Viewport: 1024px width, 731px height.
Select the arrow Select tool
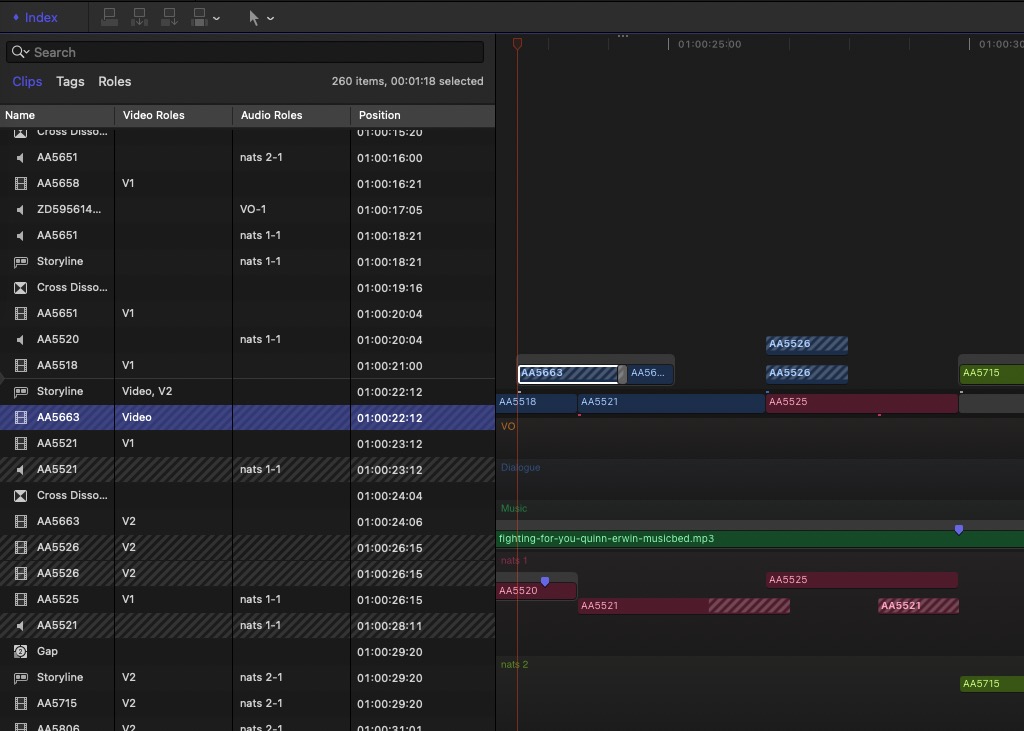(x=254, y=17)
